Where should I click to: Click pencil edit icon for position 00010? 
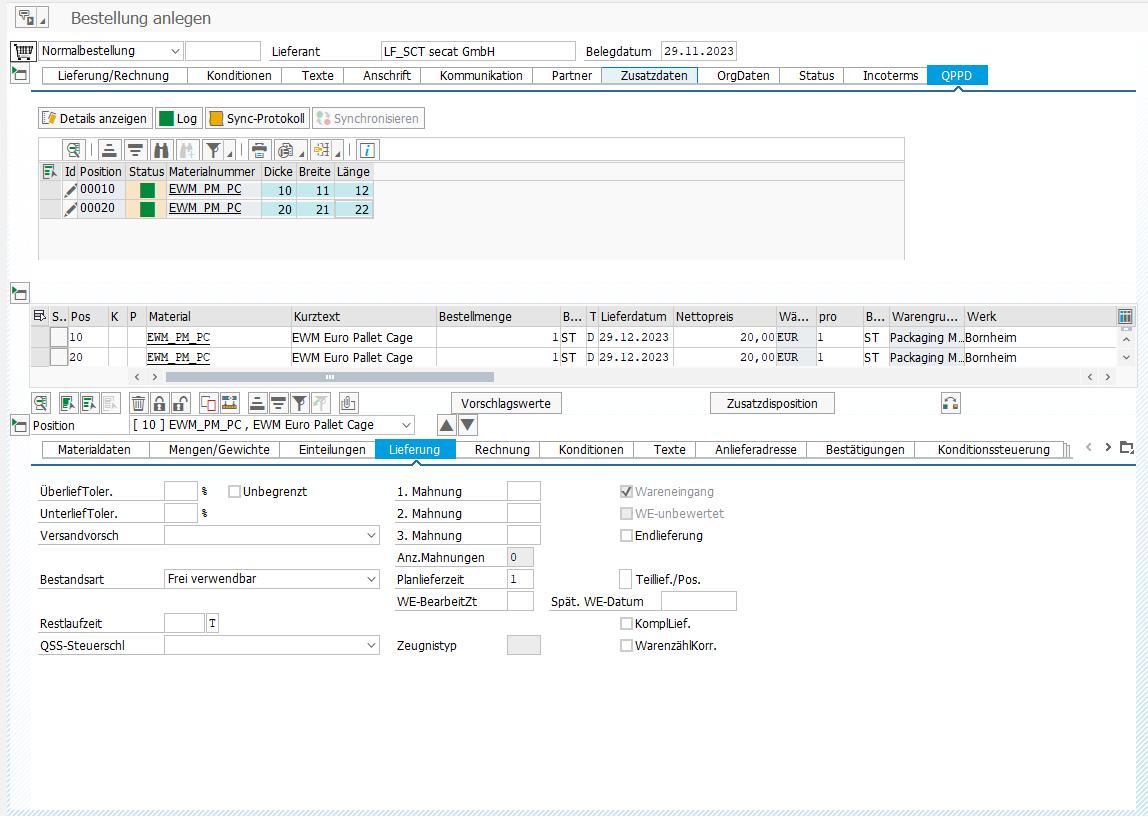70,190
